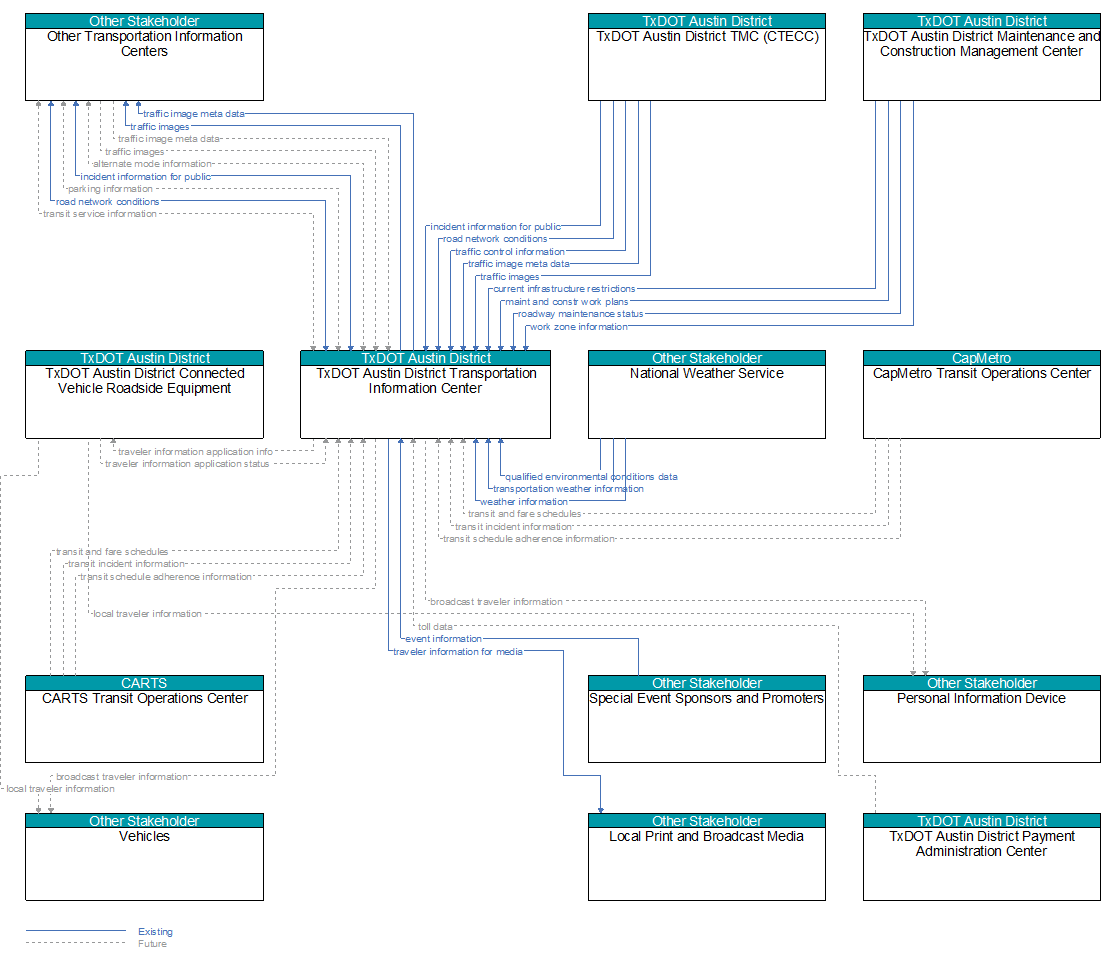
Task: Click the Personal Information Device node
Action: point(981,719)
